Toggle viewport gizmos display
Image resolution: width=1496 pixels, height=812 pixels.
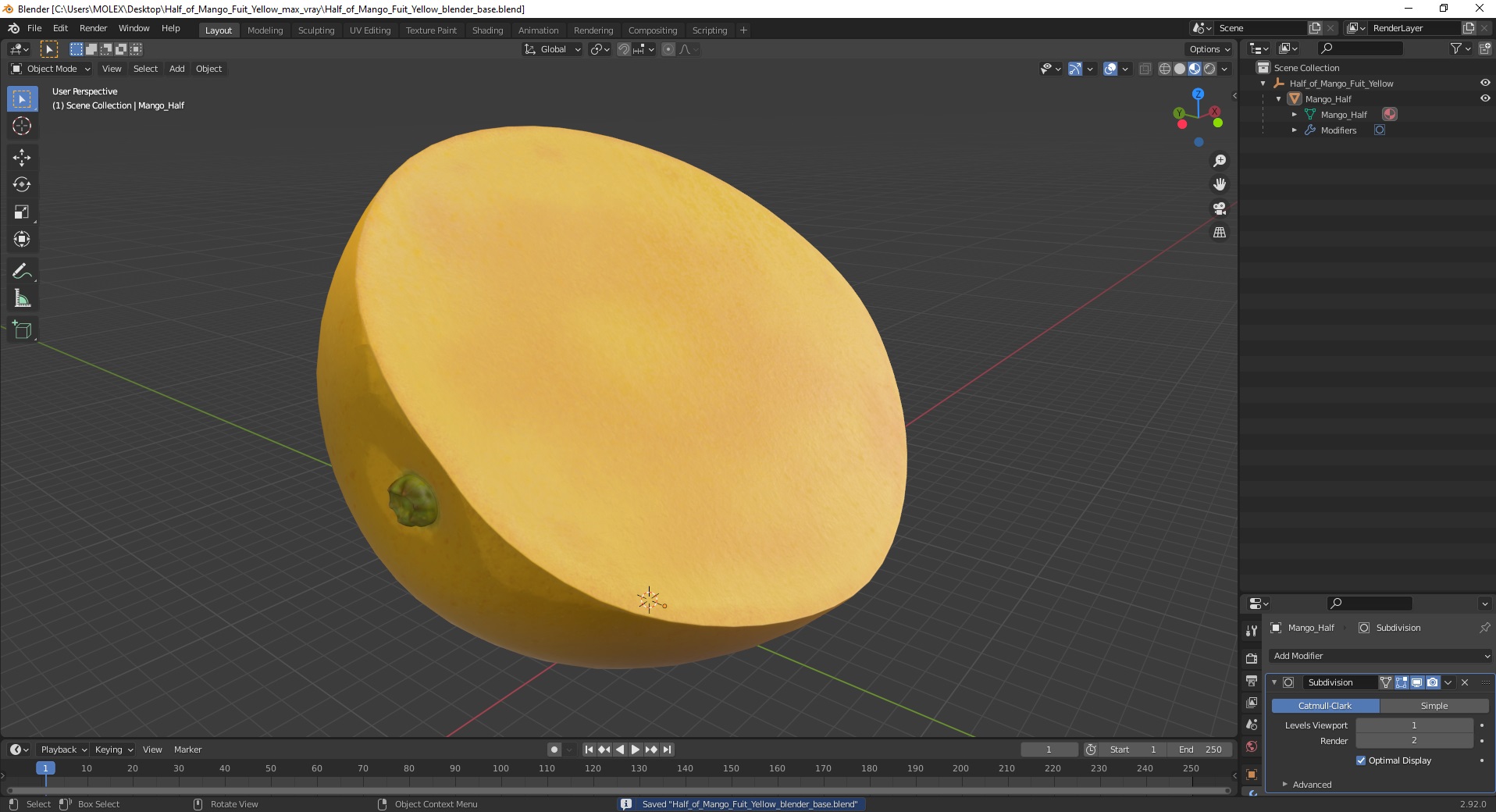coord(1075,69)
